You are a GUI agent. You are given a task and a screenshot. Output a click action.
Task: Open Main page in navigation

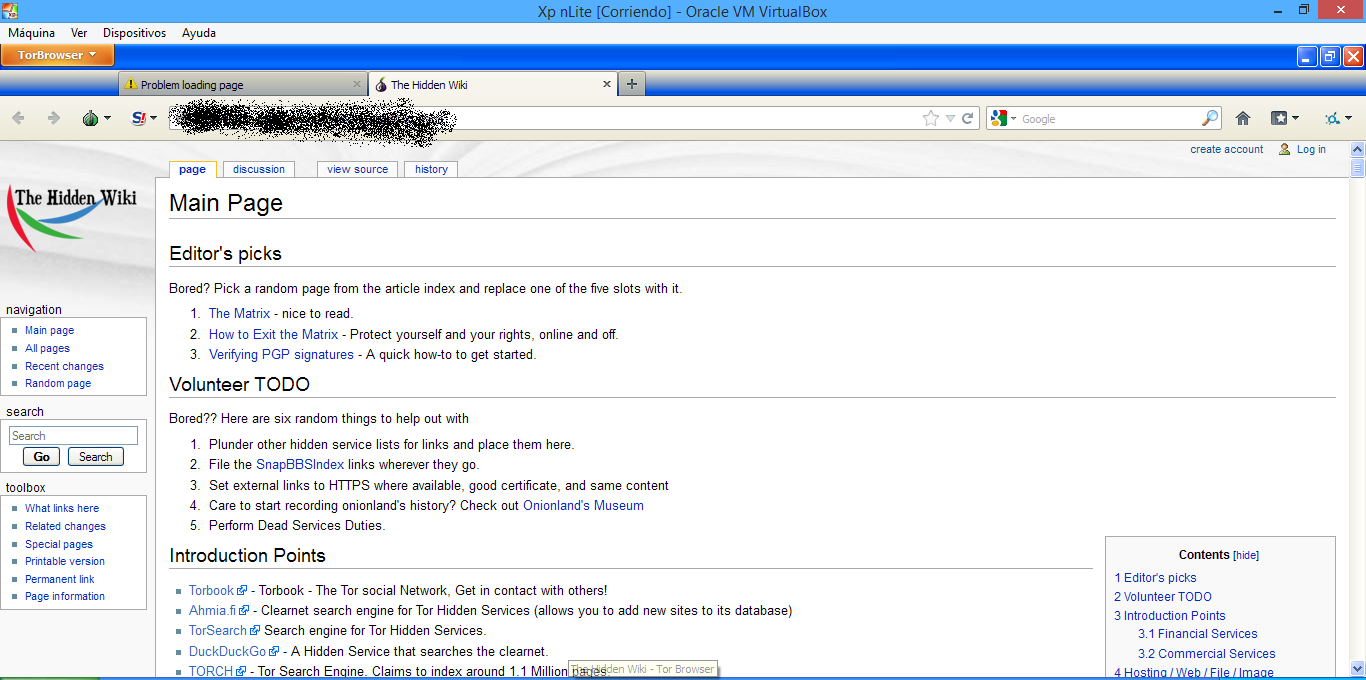click(x=49, y=330)
